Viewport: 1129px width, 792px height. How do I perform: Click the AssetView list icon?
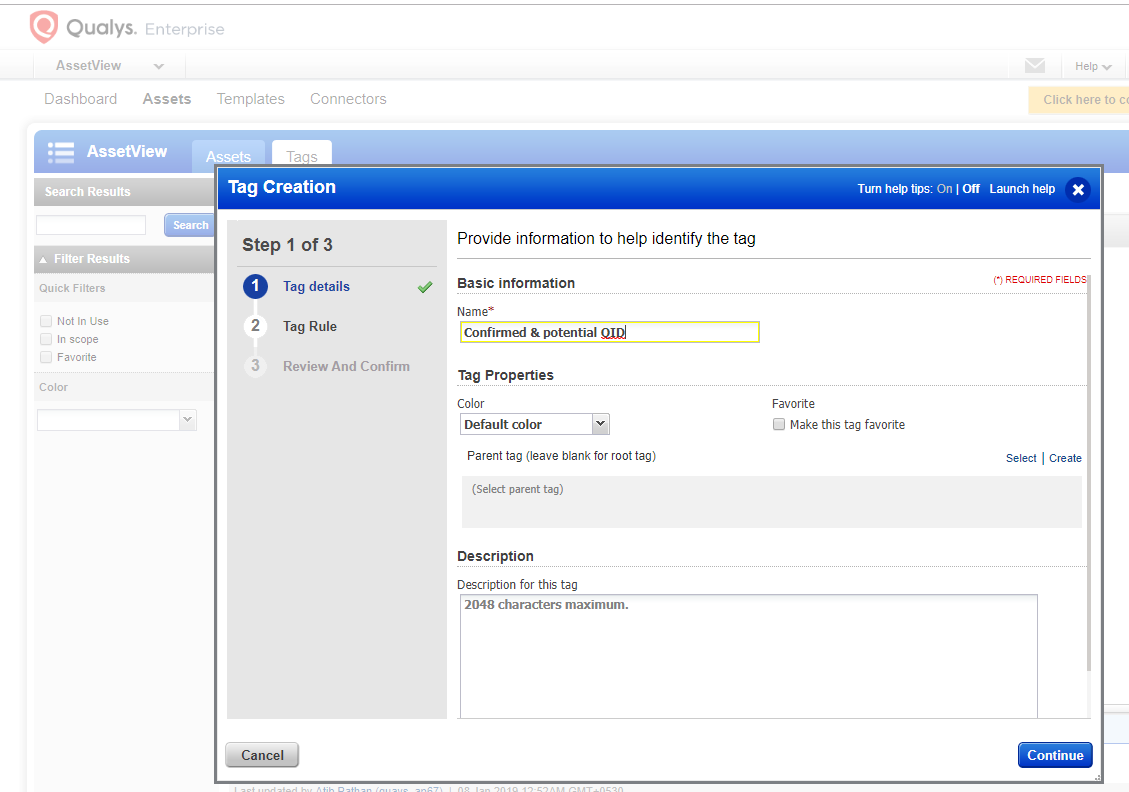click(x=60, y=151)
